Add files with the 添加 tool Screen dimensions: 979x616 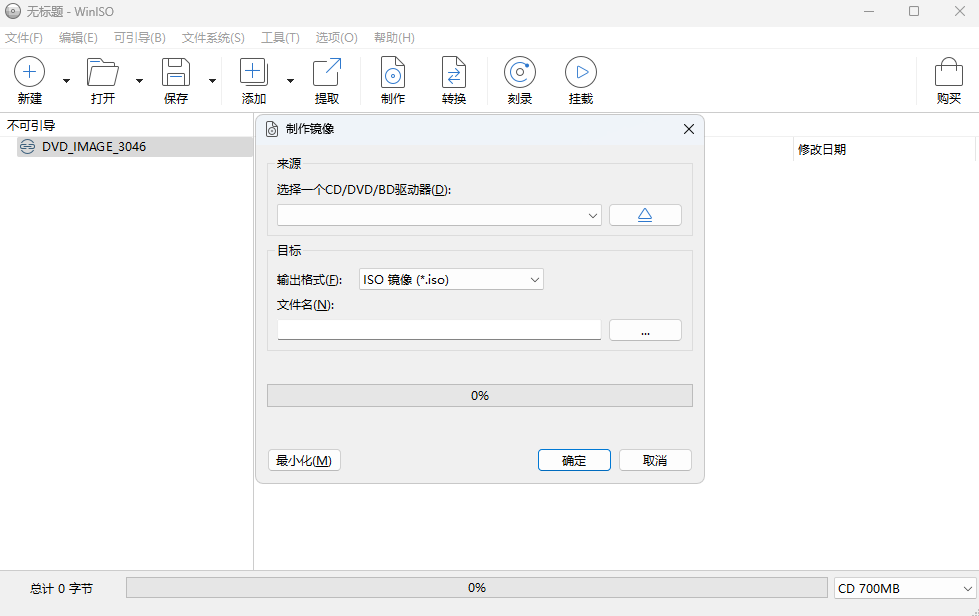point(253,79)
